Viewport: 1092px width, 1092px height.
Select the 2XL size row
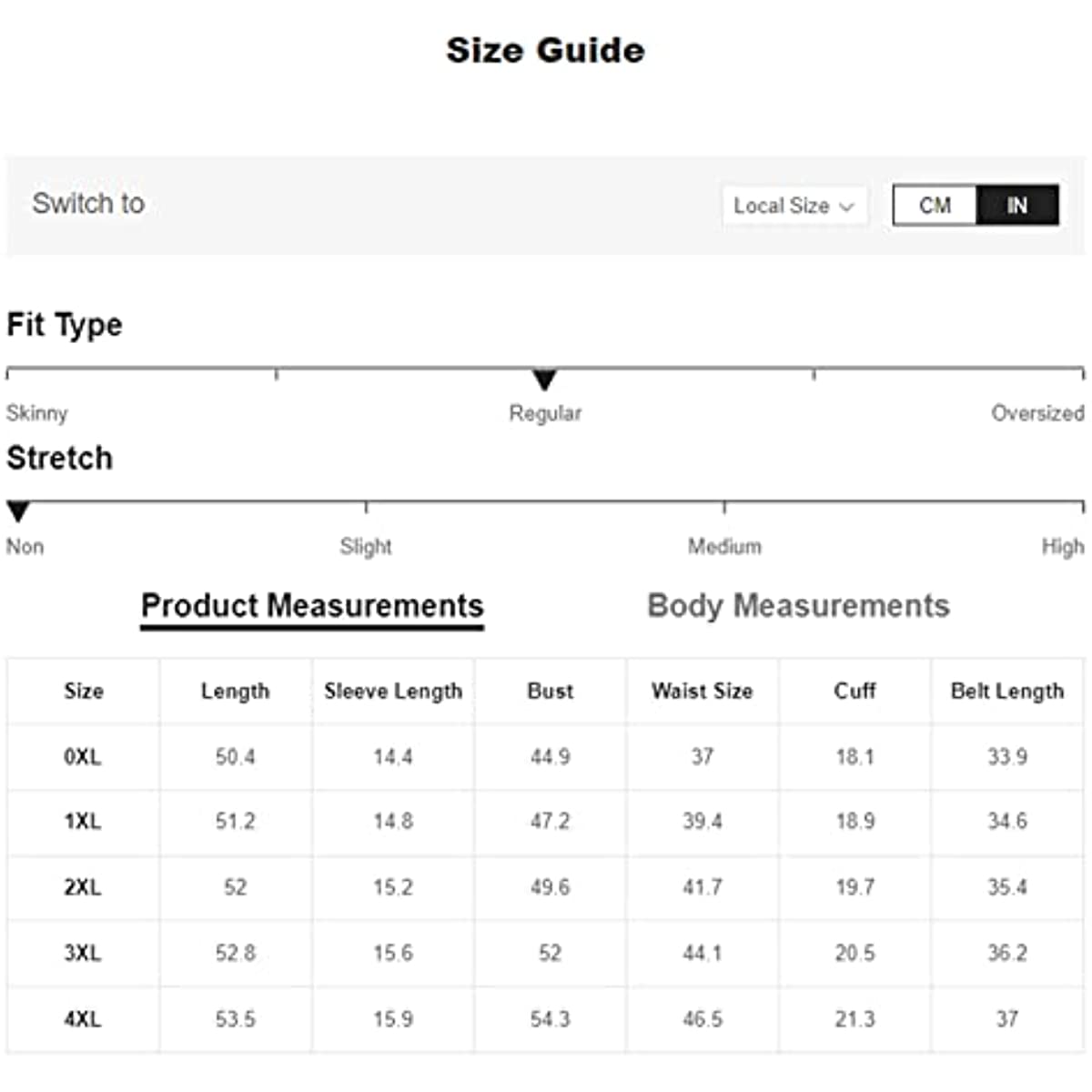click(83, 887)
